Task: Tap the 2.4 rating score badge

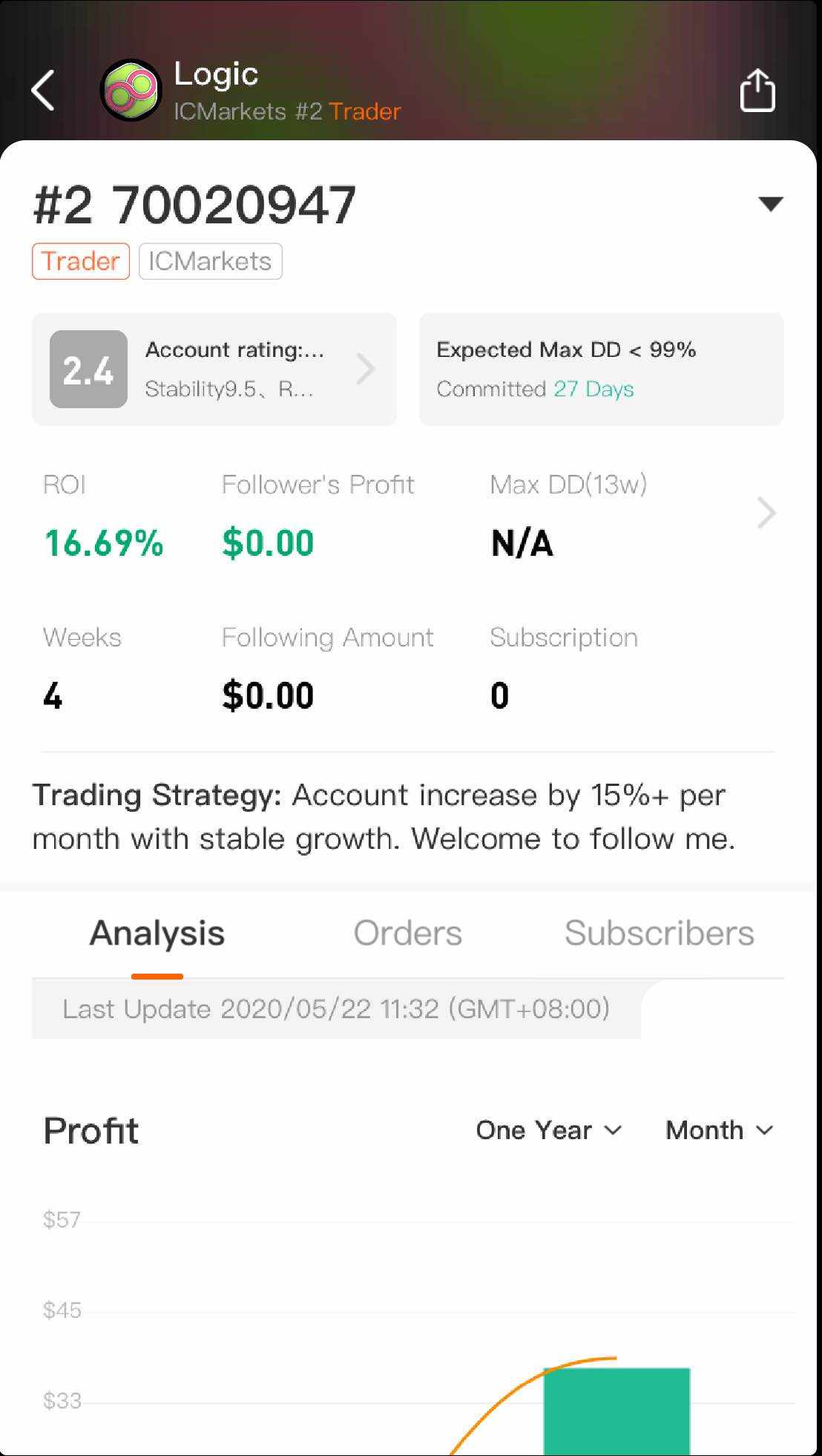Action: click(88, 369)
